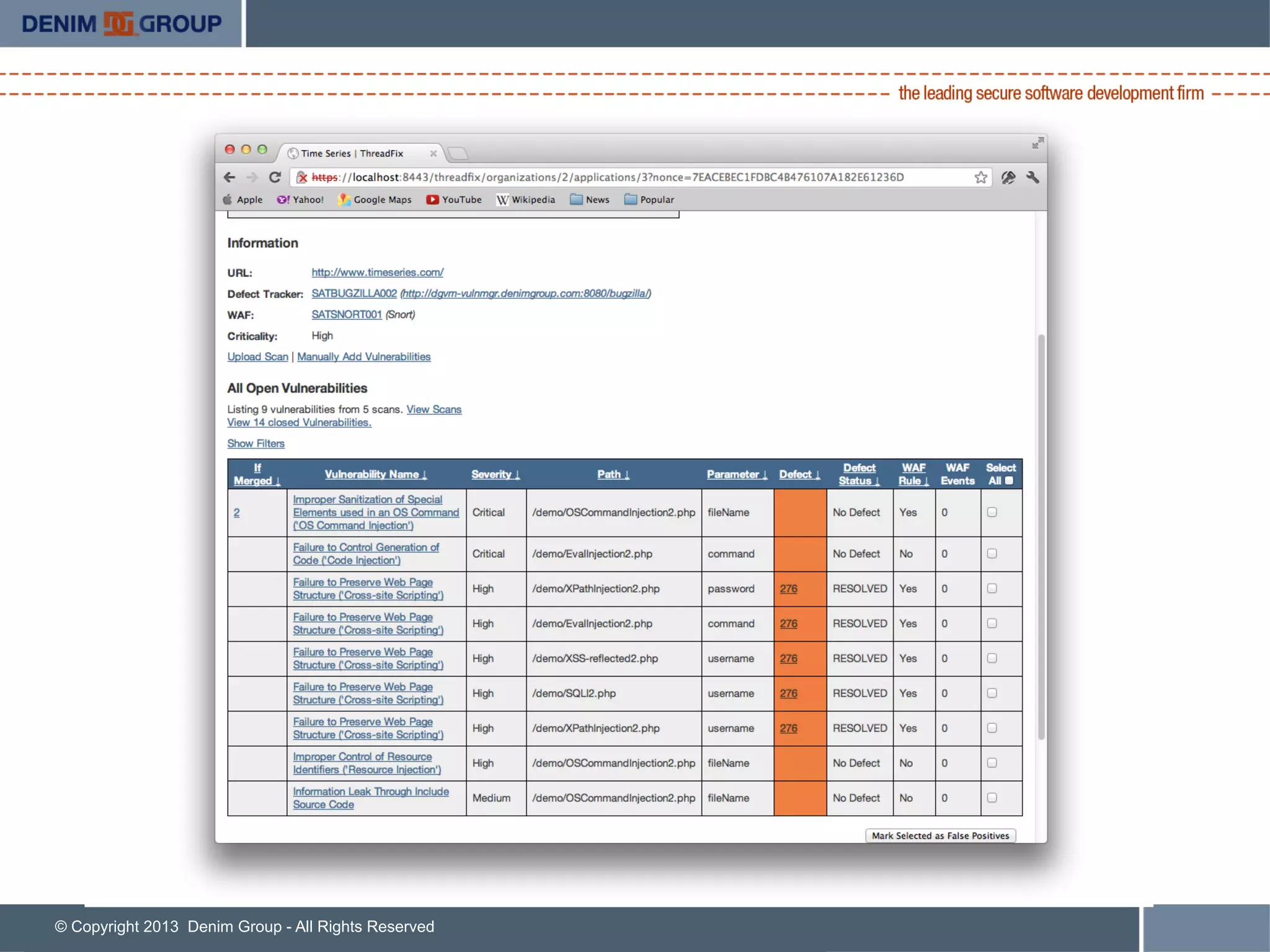This screenshot has width=1270, height=952.
Task: Click the extension icon beside the wrench
Action: click(1008, 178)
